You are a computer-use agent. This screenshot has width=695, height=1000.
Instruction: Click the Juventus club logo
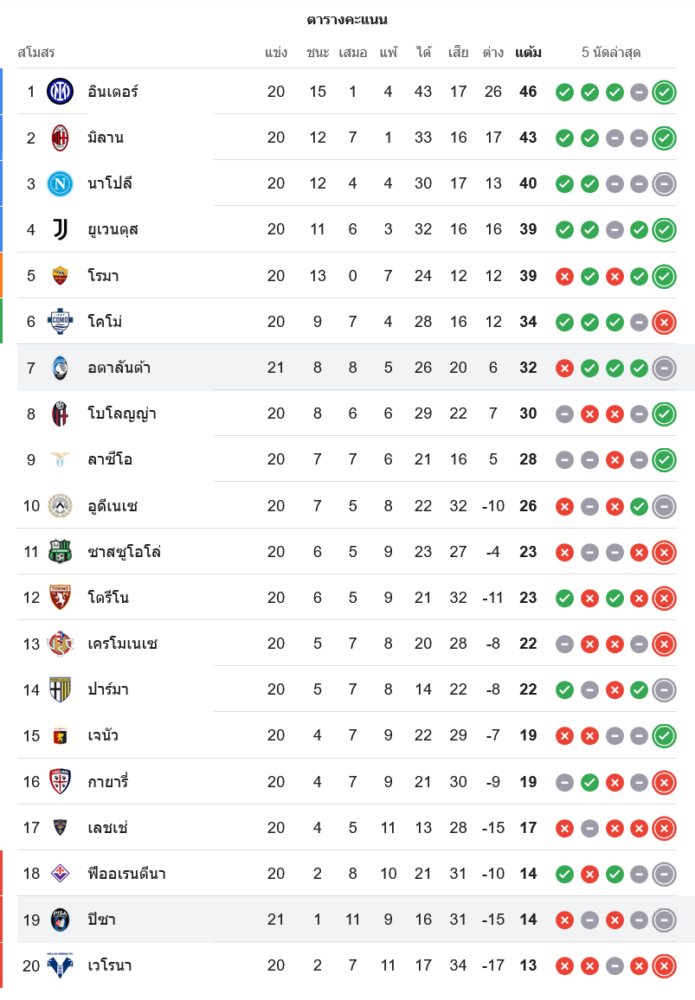[x=60, y=230]
